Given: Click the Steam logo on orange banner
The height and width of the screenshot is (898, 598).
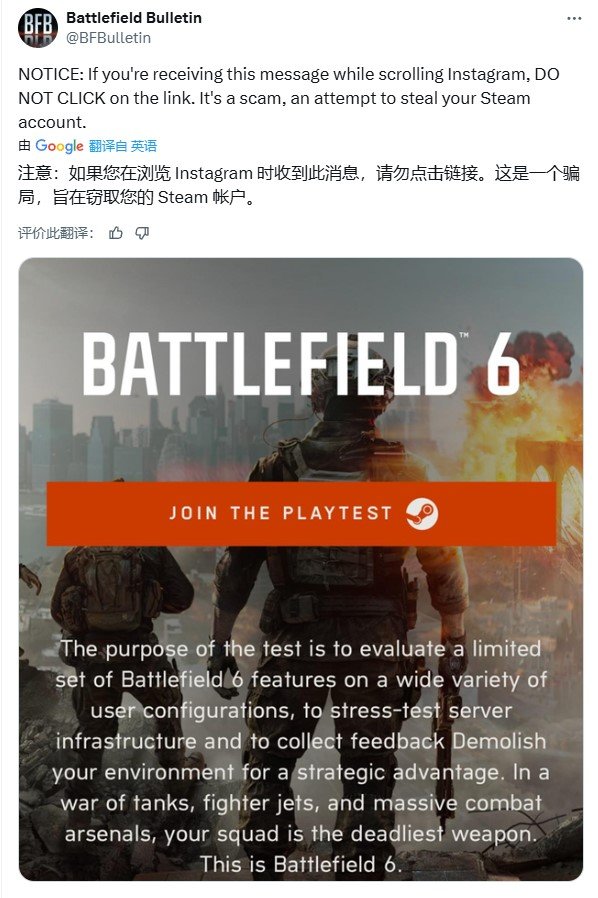Looking at the screenshot, I should click(x=422, y=513).
